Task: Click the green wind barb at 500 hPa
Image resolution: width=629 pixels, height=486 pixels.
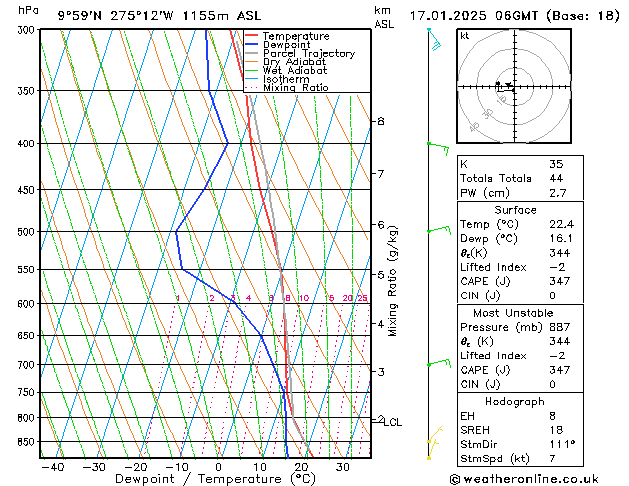Action: (439, 230)
